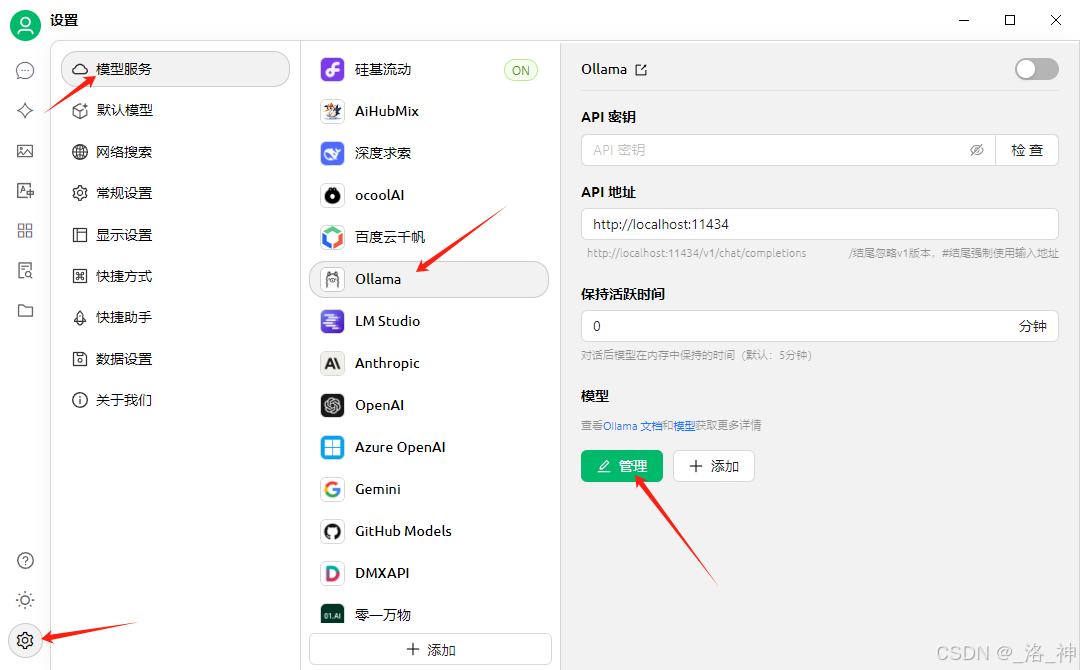
Task: Open the help question mark icon
Action: click(25, 561)
